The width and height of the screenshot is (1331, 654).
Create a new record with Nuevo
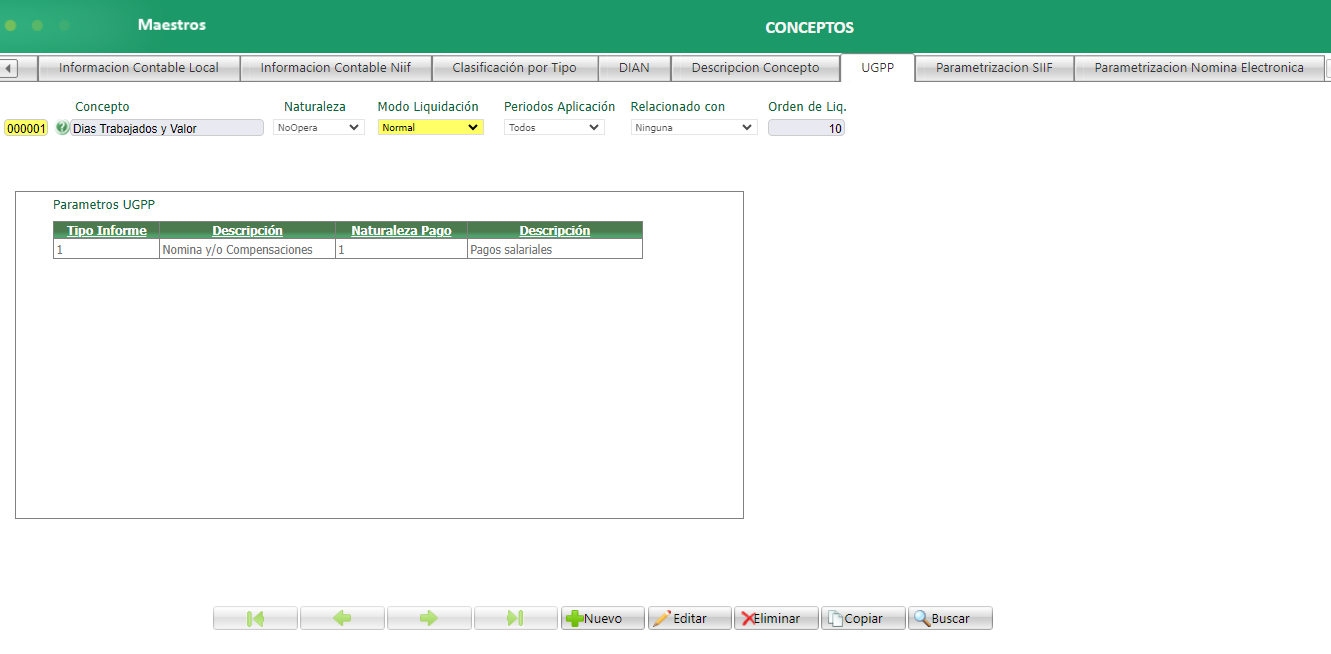click(602, 618)
